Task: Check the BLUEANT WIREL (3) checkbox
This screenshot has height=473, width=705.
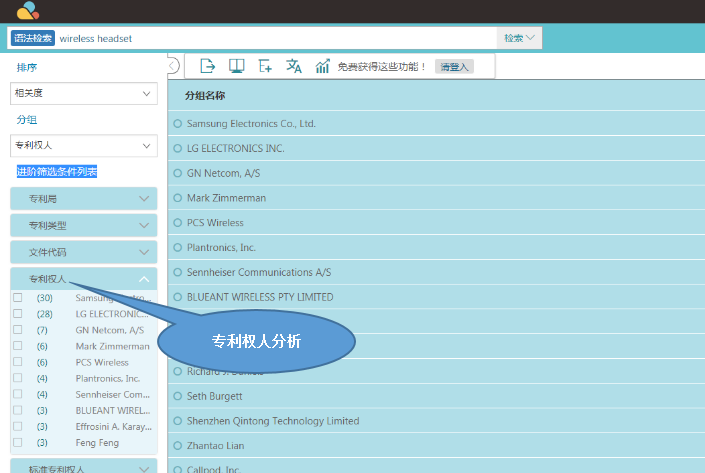Action: (x=18, y=410)
